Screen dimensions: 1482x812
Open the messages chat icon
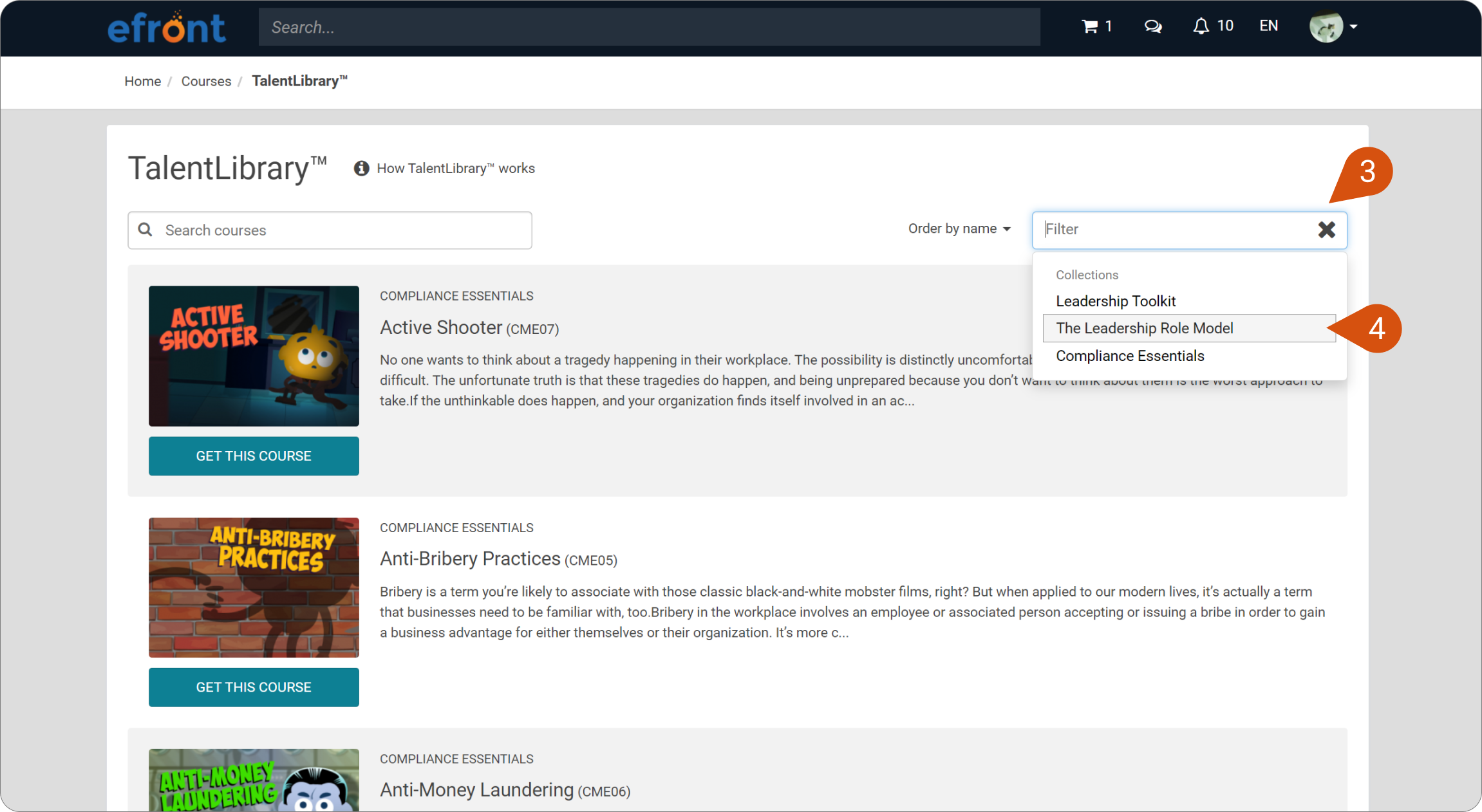pyautogui.click(x=1152, y=26)
